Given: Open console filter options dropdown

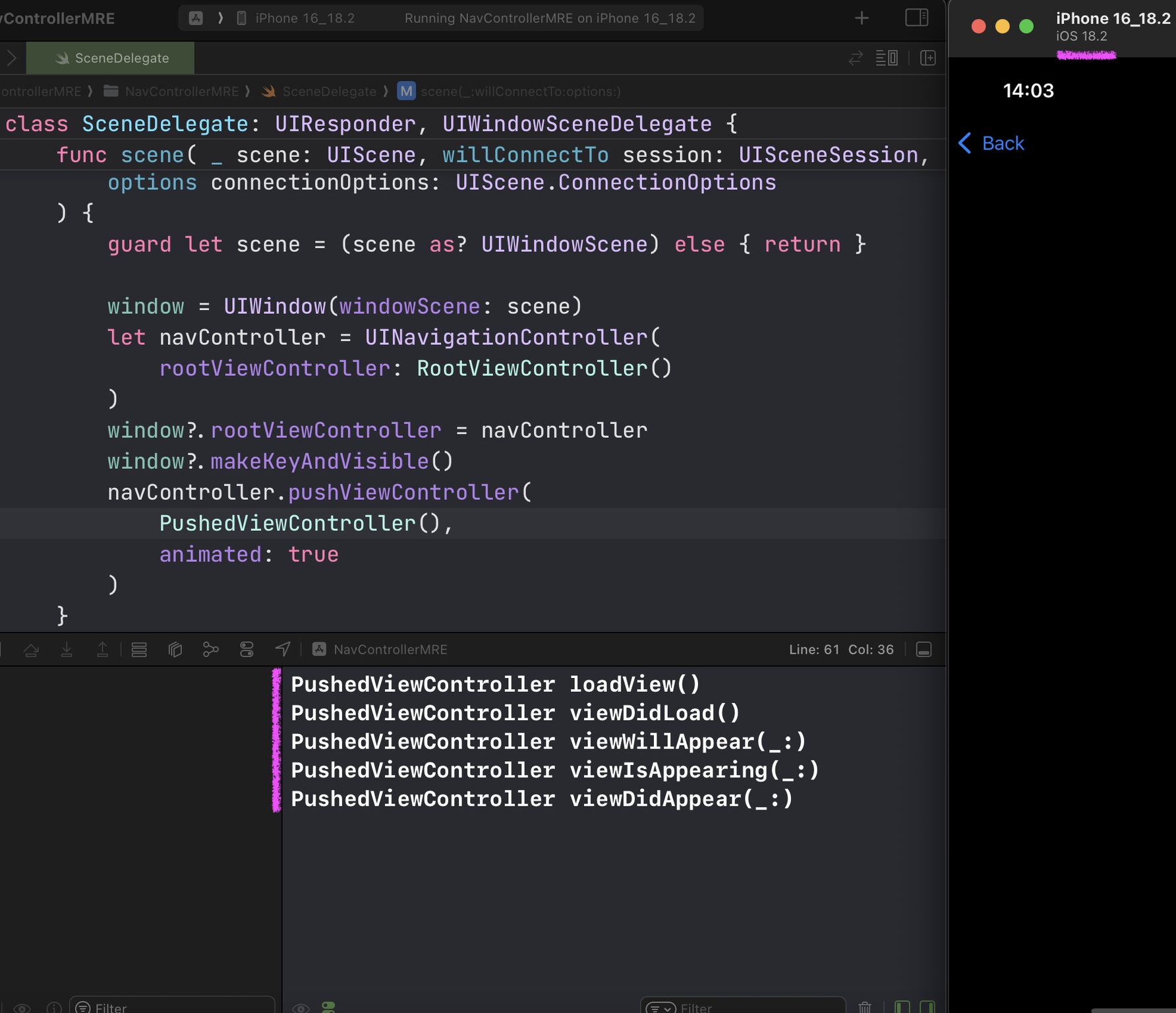Looking at the screenshot, I should (x=661, y=1008).
